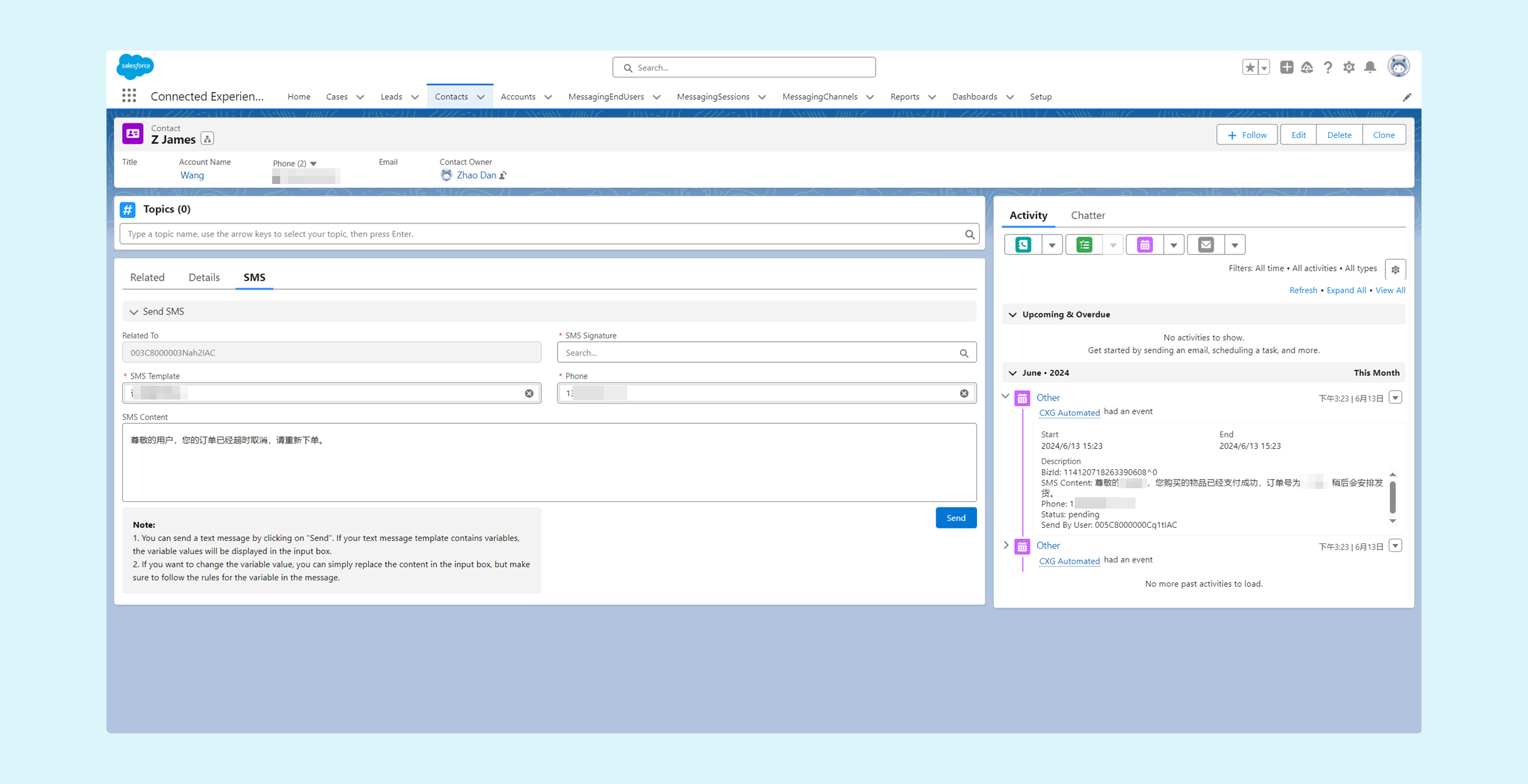Click the Favorites star icon
Viewport: 1528px width, 784px height.
[1250, 67]
